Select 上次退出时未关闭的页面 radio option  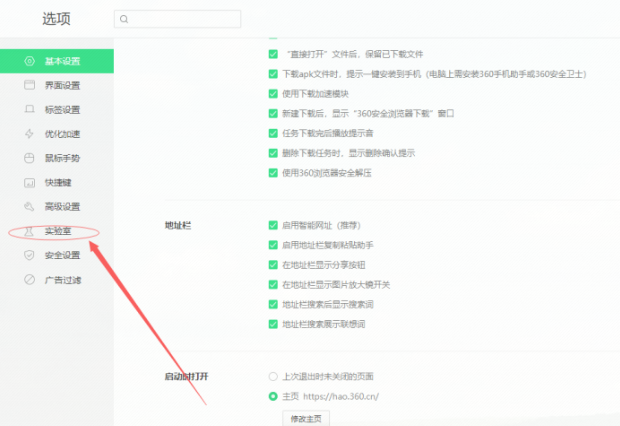pos(273,376)
